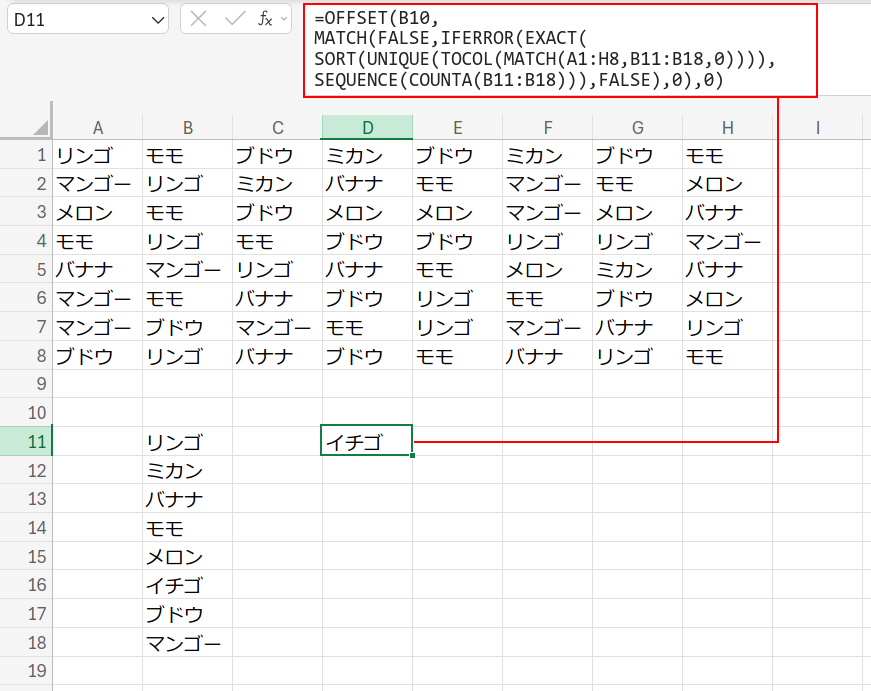Image resolution: width=871 pixels, height=691 pixels.
Task: Open the Name Box dropdown arrow
Action: click(x=157, y=20)
